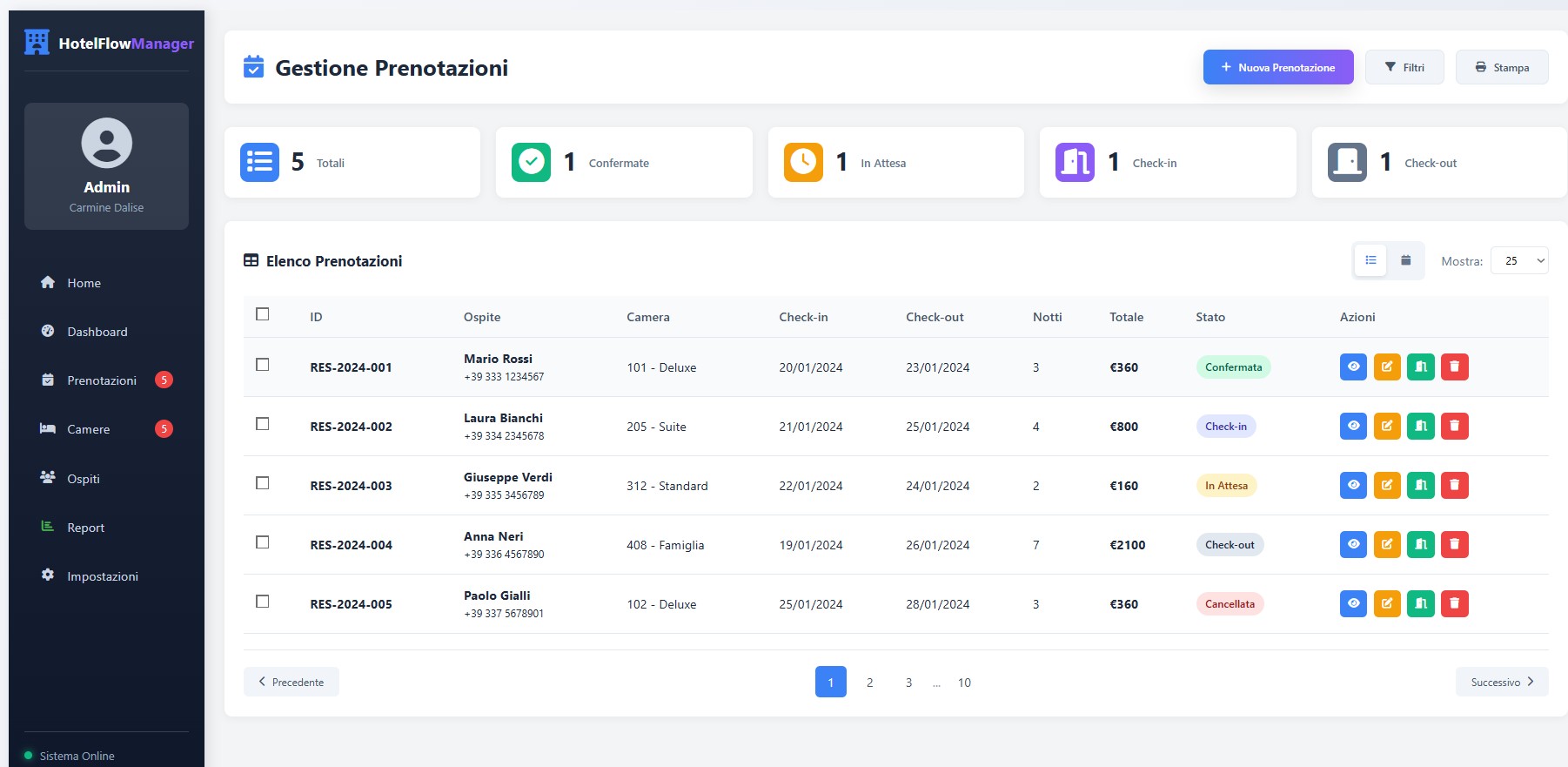Viewport: 1568px width, 767px height.
Task: Open the Filtri filter panel
Action: [1404, 67]
